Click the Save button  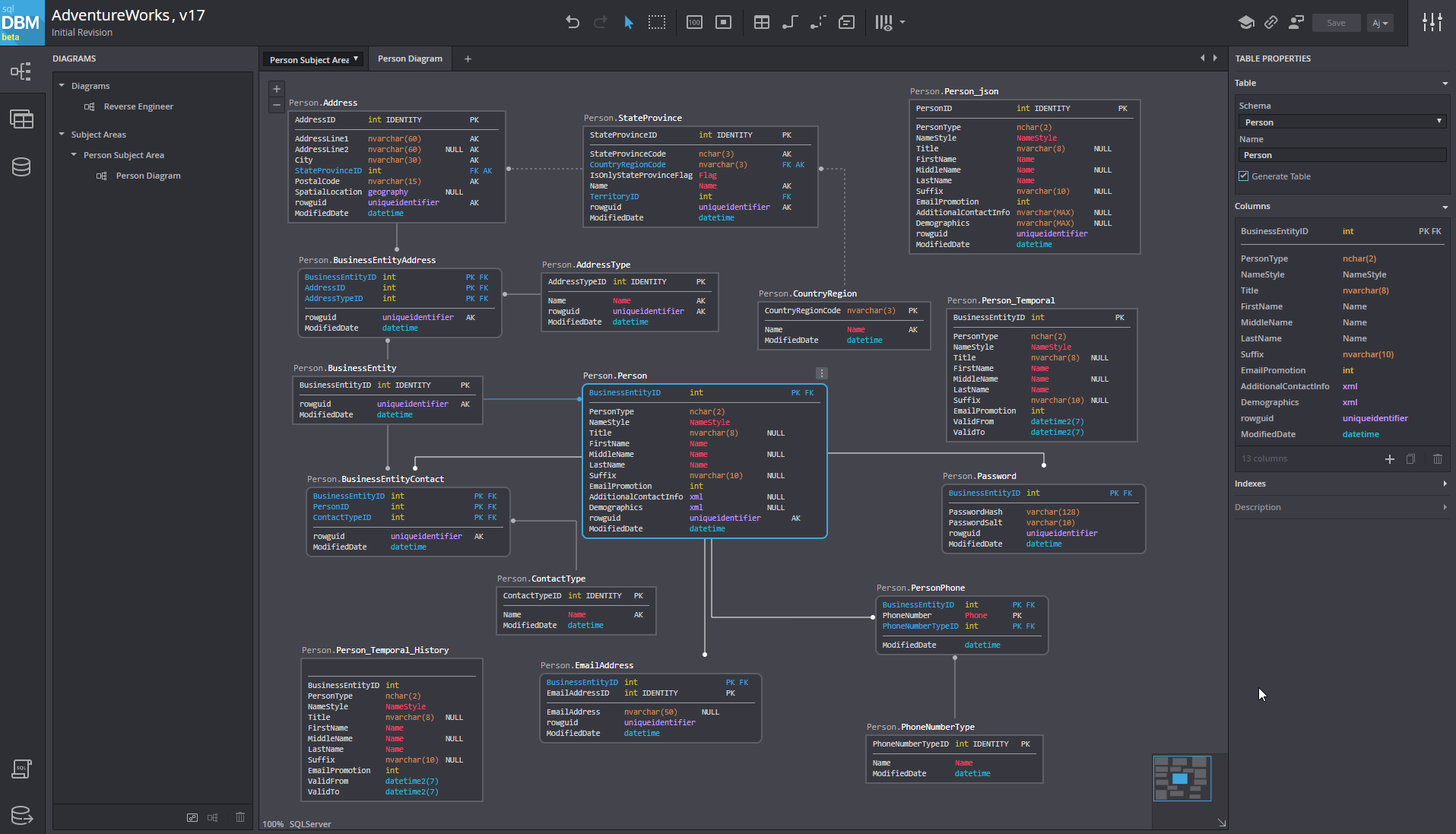coord(1336,22)
